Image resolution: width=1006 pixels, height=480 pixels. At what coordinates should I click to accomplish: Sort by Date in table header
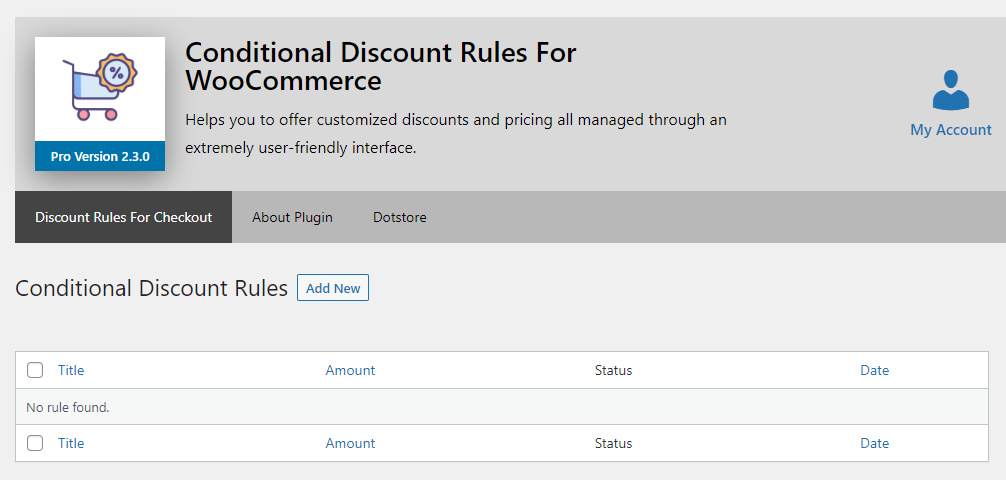point(874,370)
